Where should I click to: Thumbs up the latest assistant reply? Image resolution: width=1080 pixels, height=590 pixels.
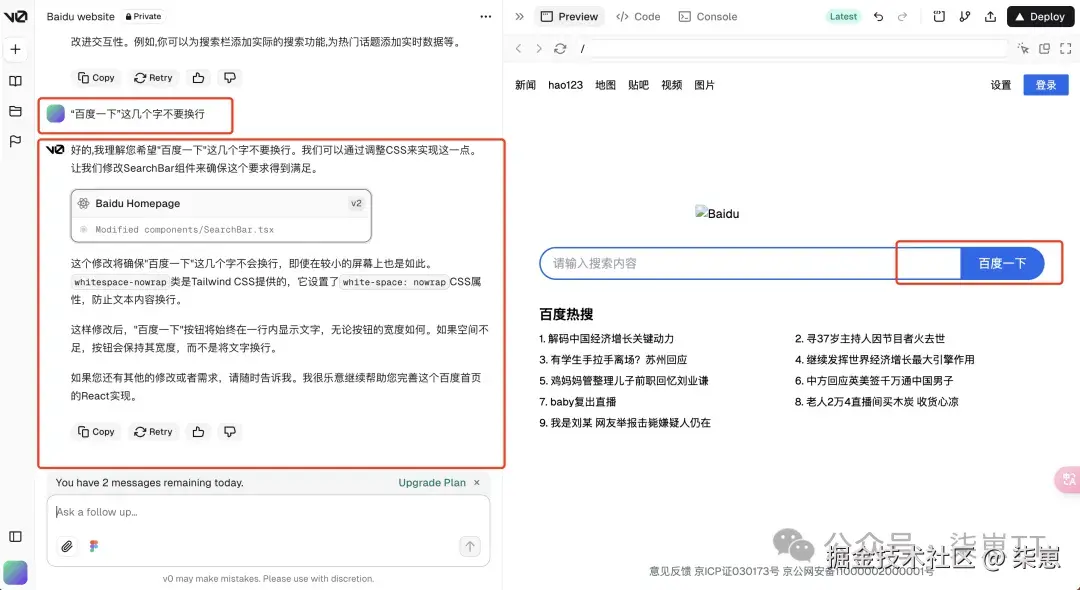click(198, 432)
